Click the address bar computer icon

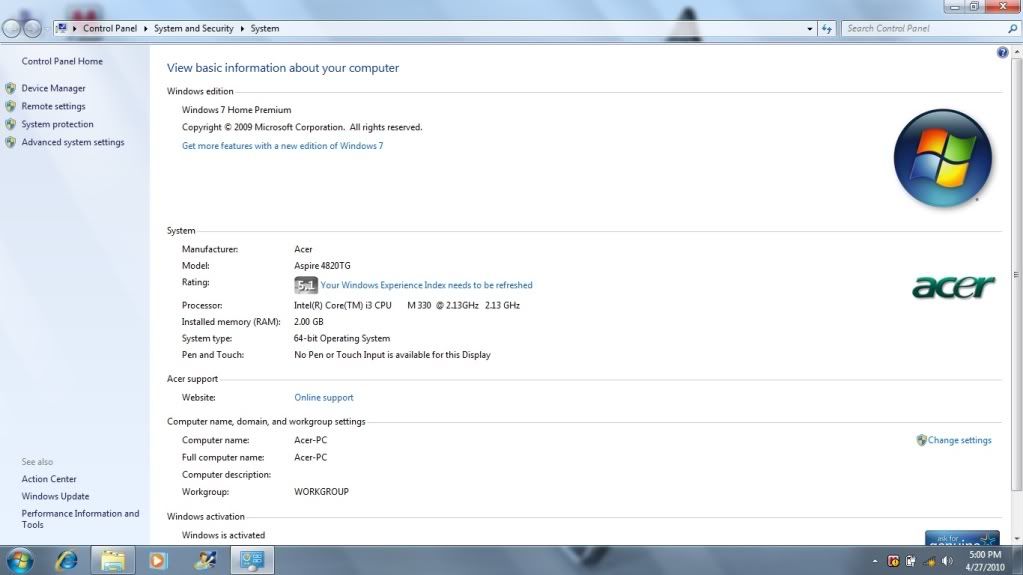tap(61, 28)
